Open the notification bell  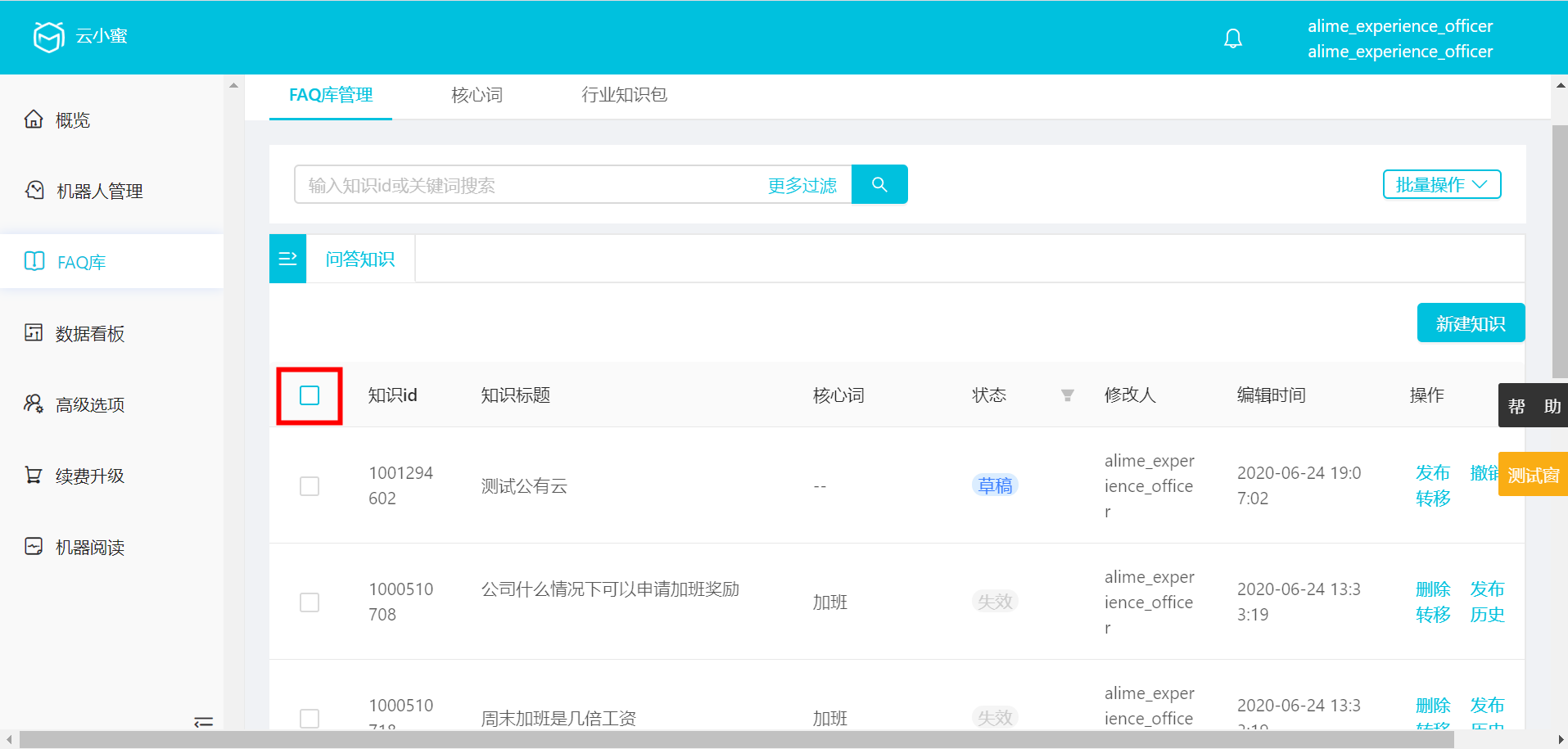click(x=1233, y=38)
